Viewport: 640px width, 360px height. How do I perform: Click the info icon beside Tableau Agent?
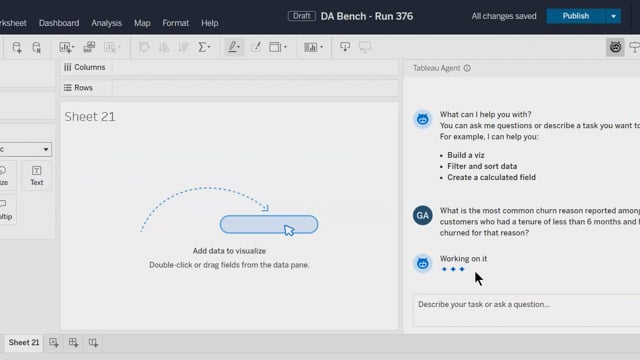pos(467,68)
